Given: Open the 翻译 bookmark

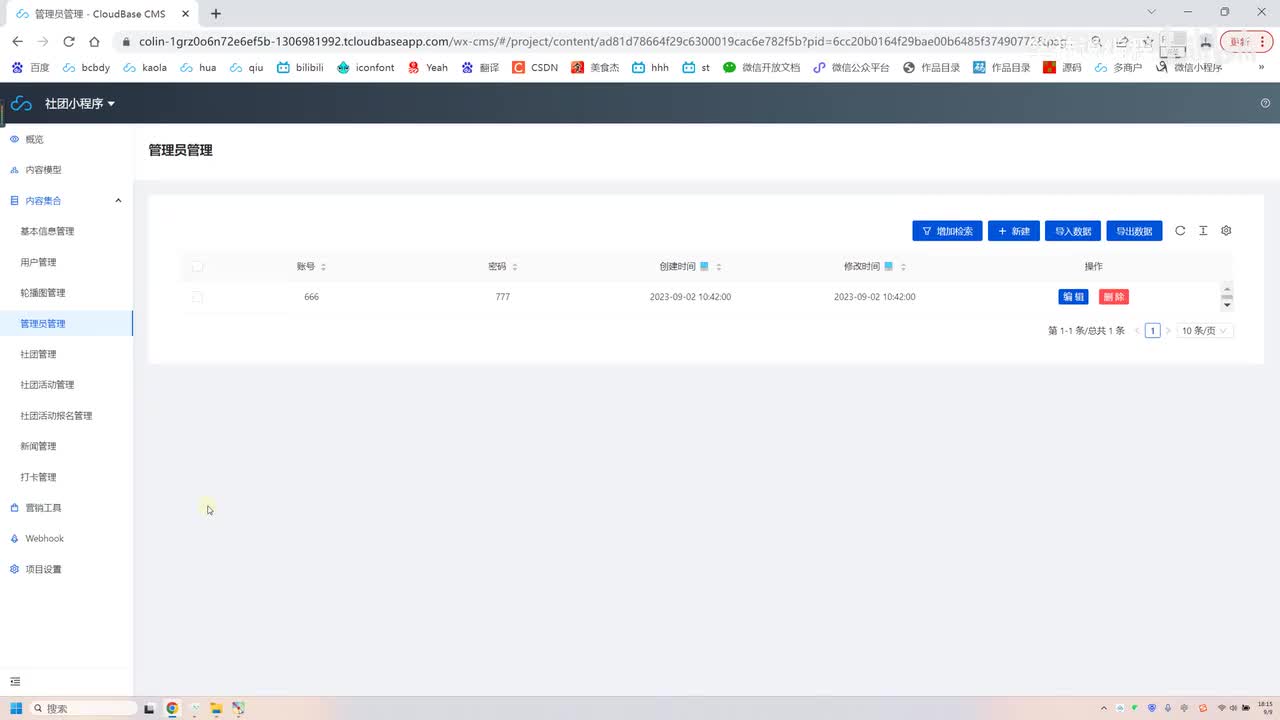Looking at the screenshot, I should 480,67.
